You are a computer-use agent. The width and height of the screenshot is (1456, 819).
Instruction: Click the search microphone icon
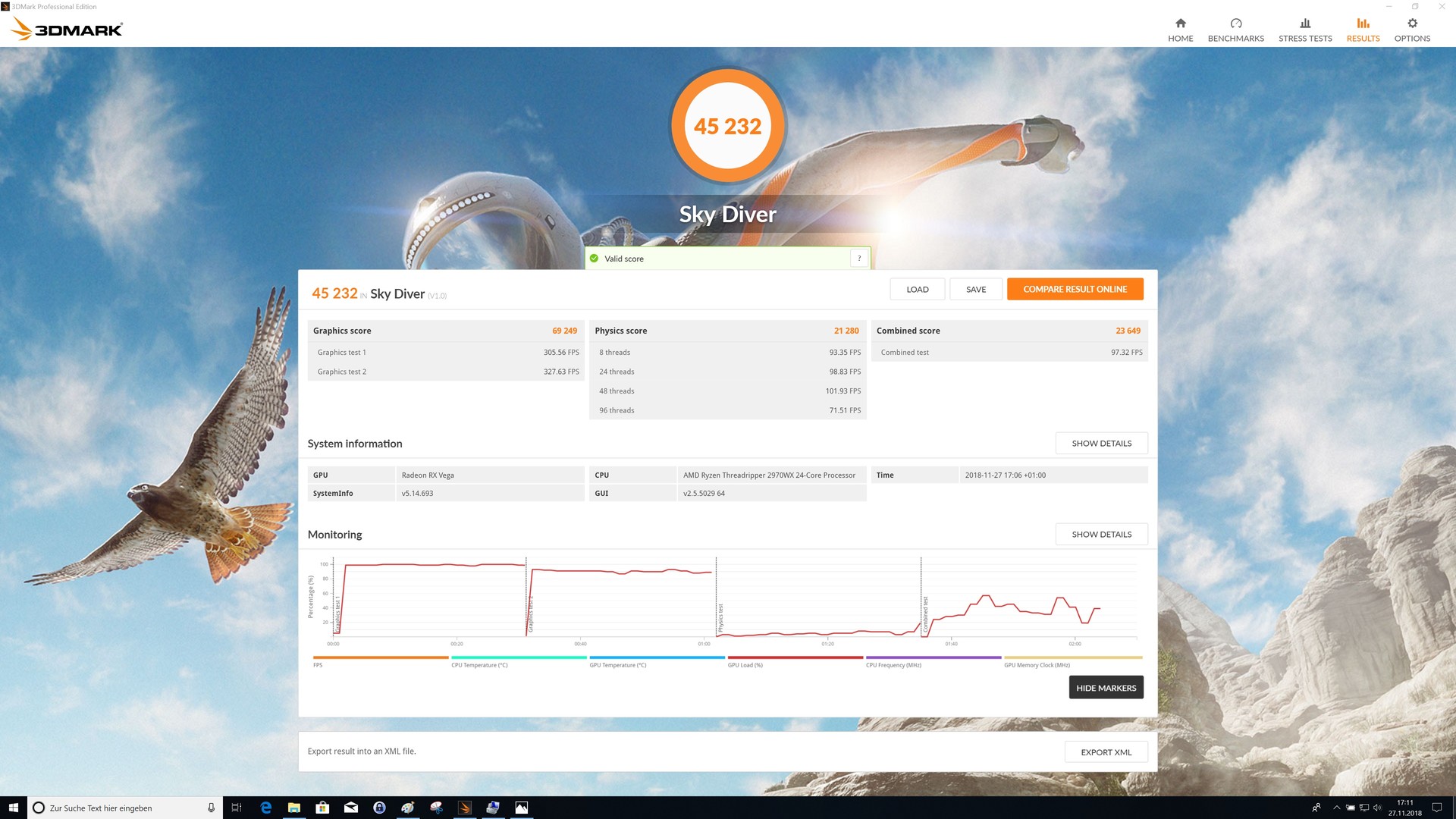tap(211, 808)
